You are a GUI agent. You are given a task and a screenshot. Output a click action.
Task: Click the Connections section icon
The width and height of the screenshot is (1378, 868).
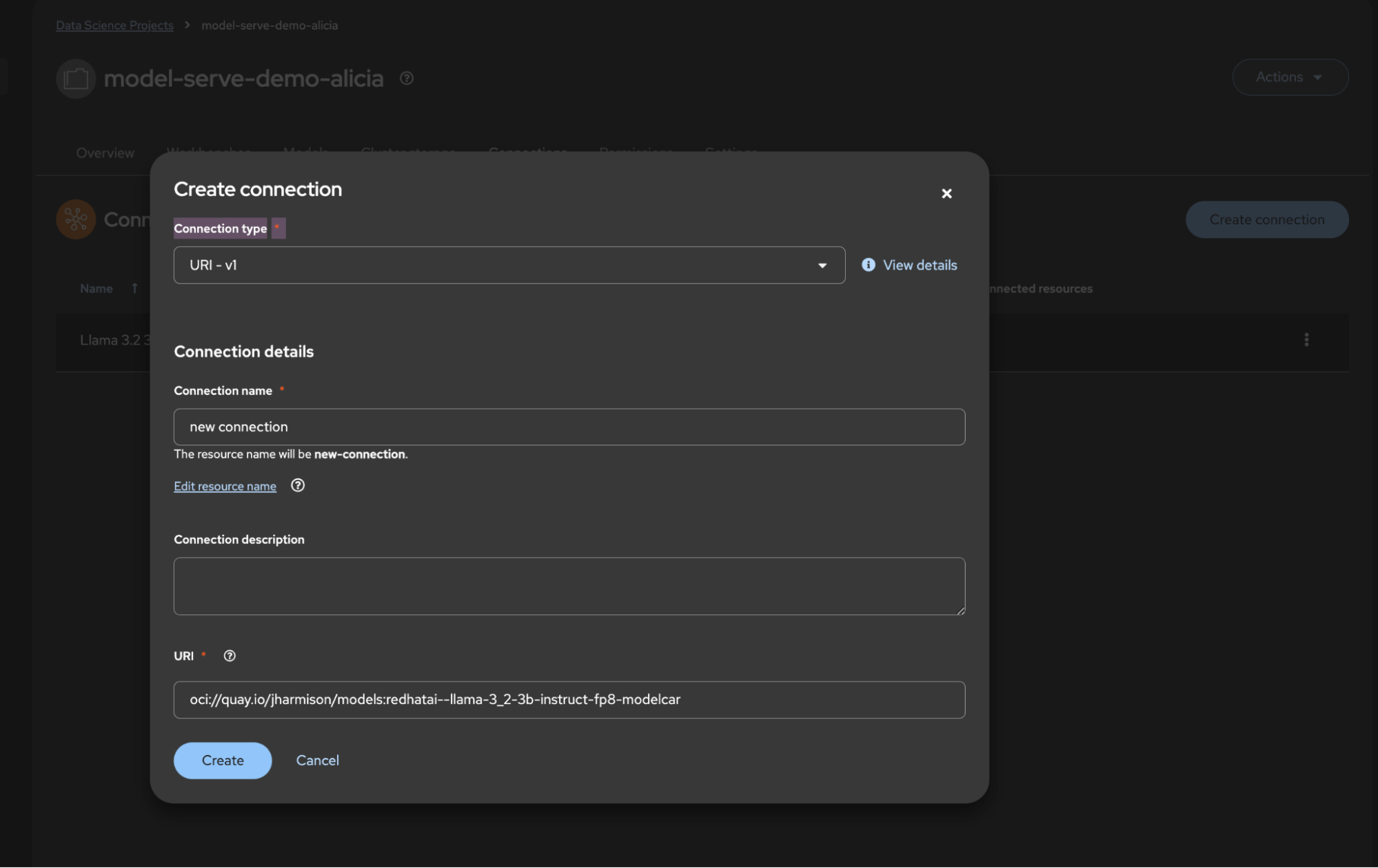coord(76,219)
